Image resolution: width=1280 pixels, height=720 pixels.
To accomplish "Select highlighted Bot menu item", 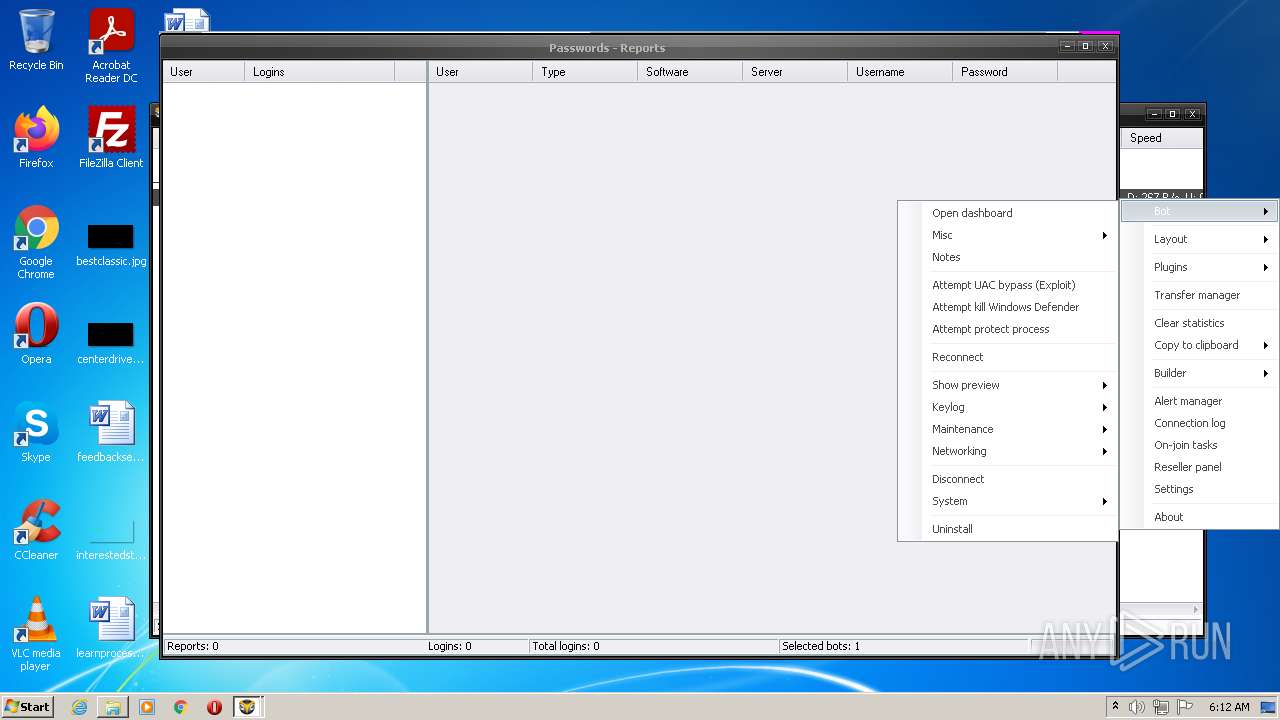I will point(1199,211).
